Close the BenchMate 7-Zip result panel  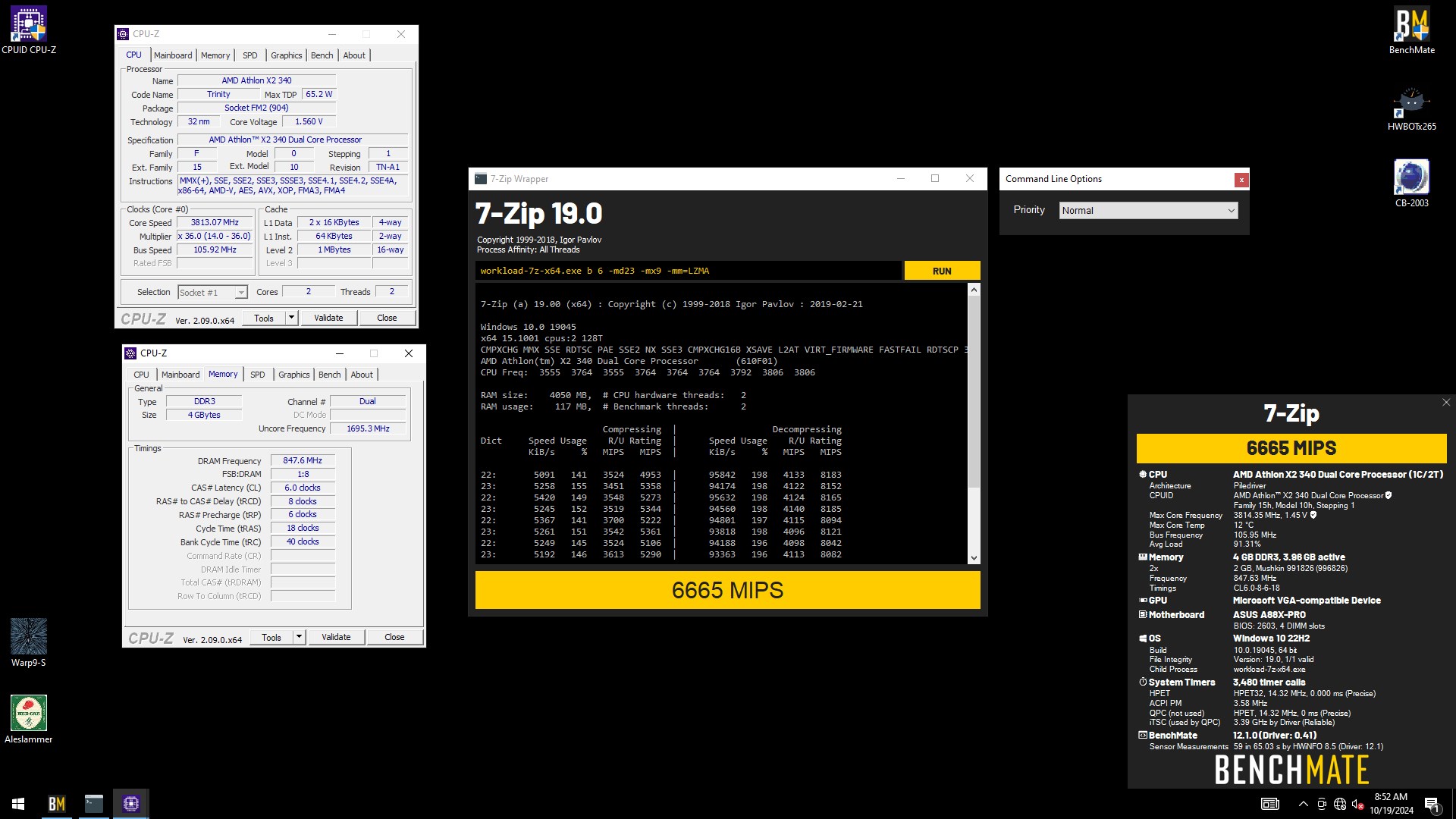pos(1446,403)
